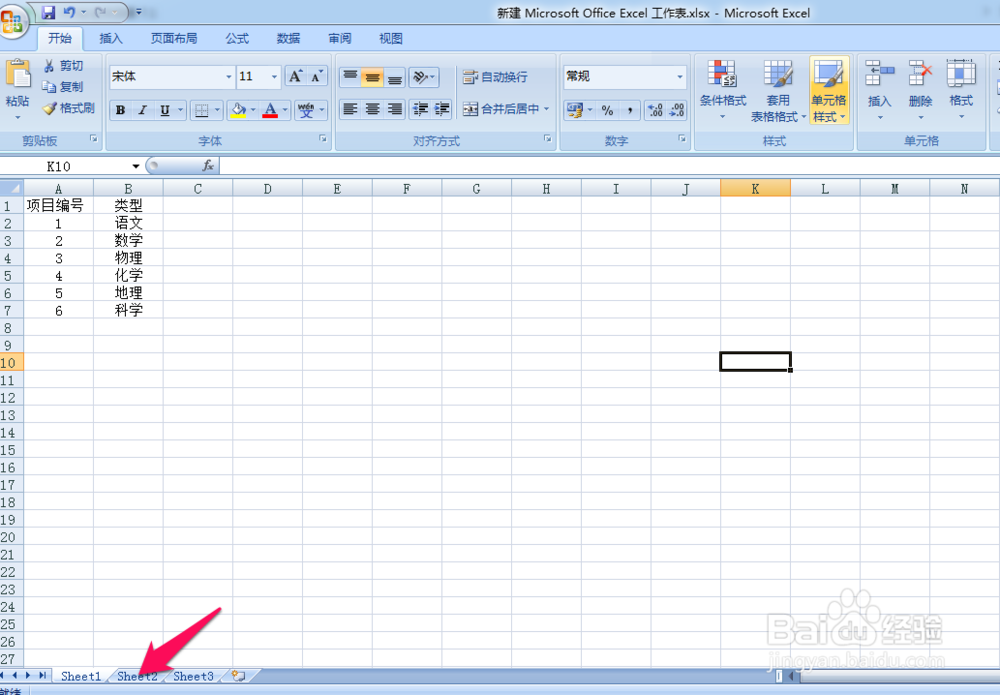Apply percent style

[x=607, y=110]
